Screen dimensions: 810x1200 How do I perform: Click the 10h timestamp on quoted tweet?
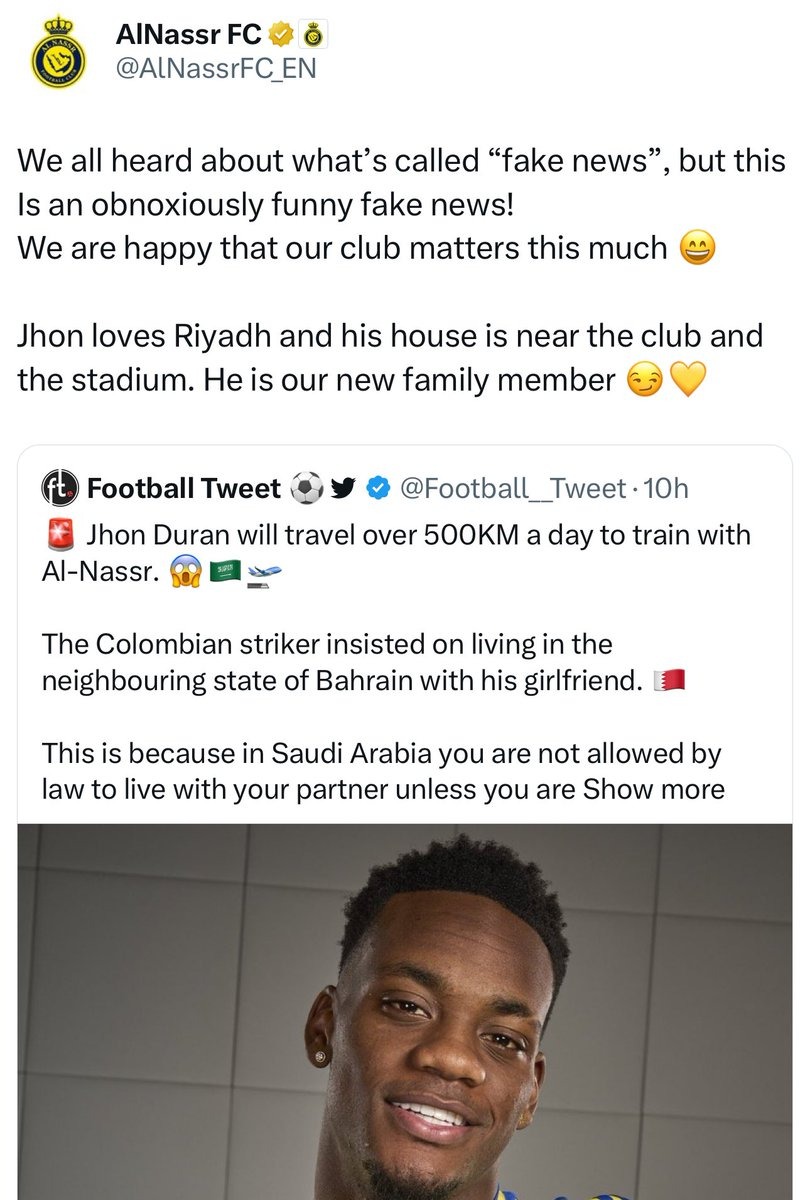667,489
